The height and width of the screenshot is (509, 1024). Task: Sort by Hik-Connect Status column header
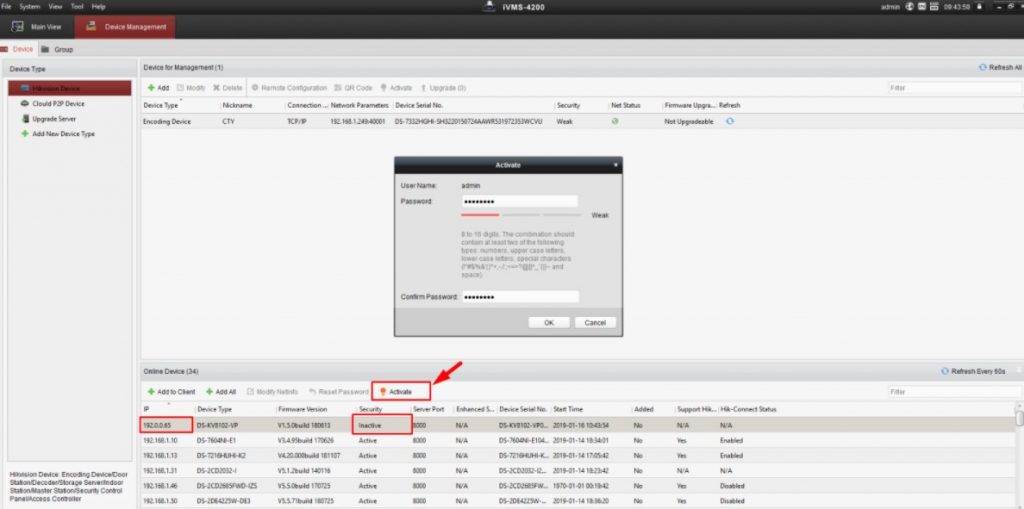(x=748, y=409)
